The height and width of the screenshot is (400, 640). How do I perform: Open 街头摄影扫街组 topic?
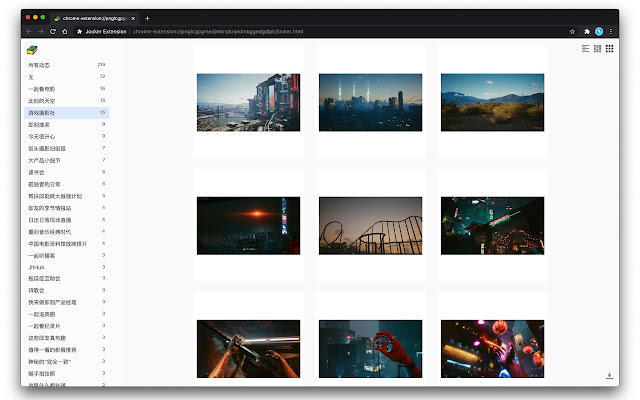[67, 148]
